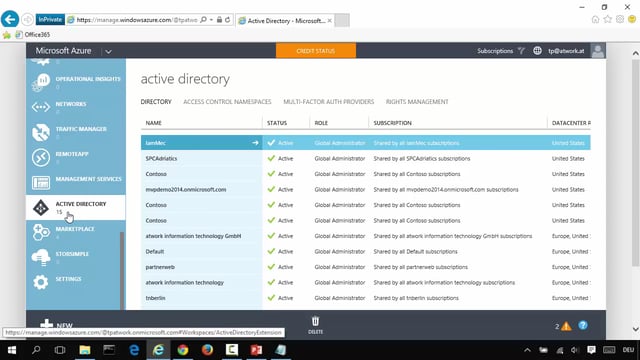Open the Settings gear in sidebar
Image resolution: width=640 pixels, height=360 pixels.
click(41, 282)
